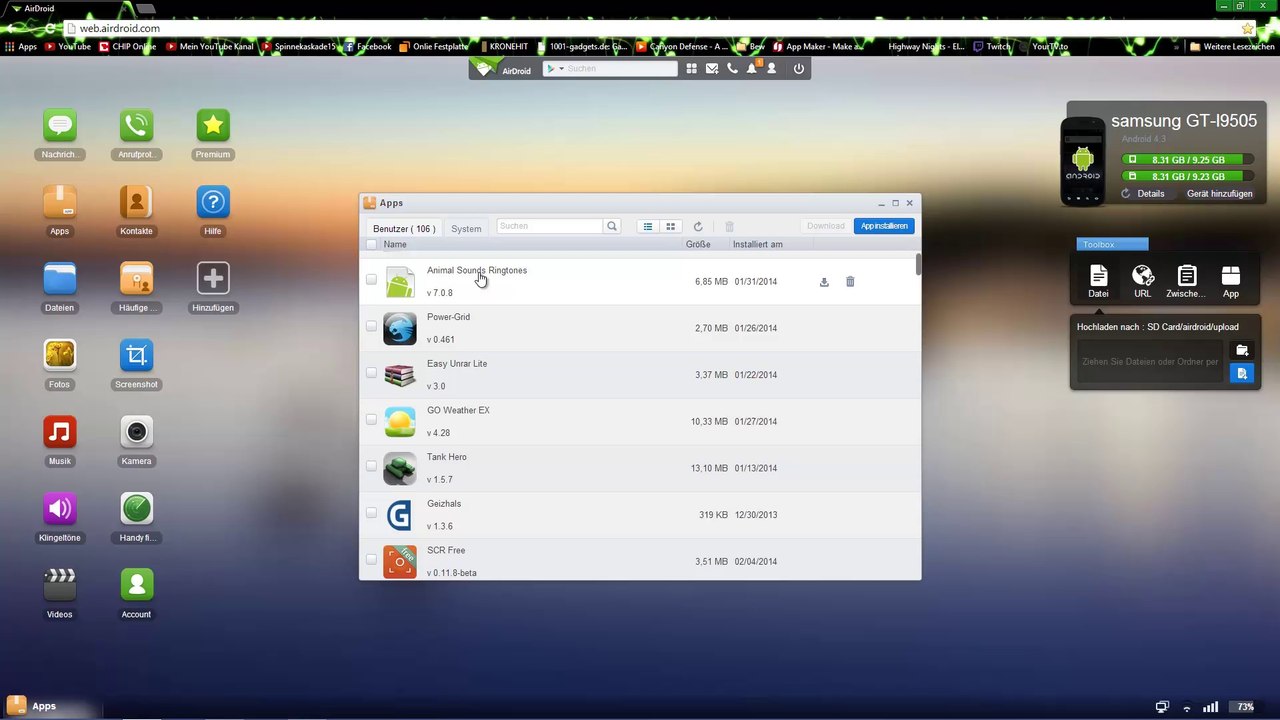Check the Easy Unrar Lite checkbox
The width and height of the screenshot is (1280, 720).
pos(371,373)
